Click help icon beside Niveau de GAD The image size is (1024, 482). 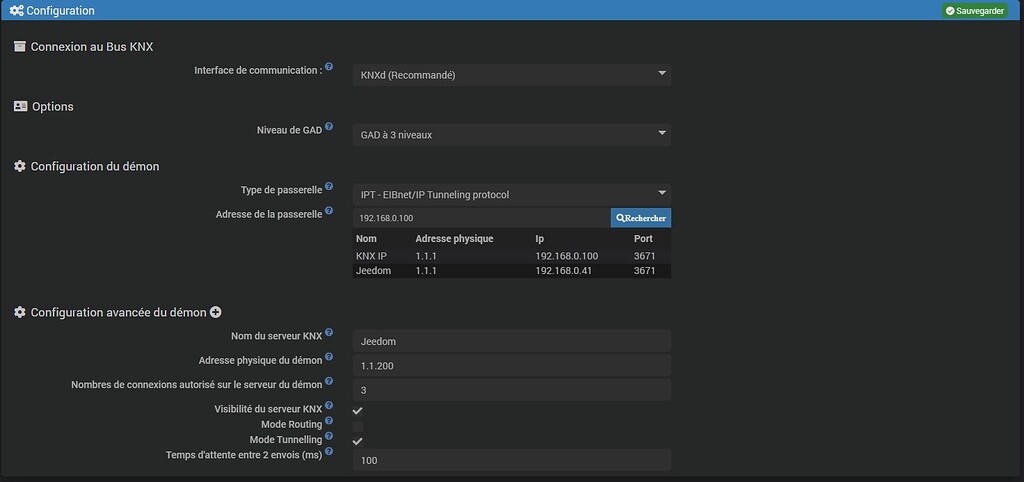329,126
